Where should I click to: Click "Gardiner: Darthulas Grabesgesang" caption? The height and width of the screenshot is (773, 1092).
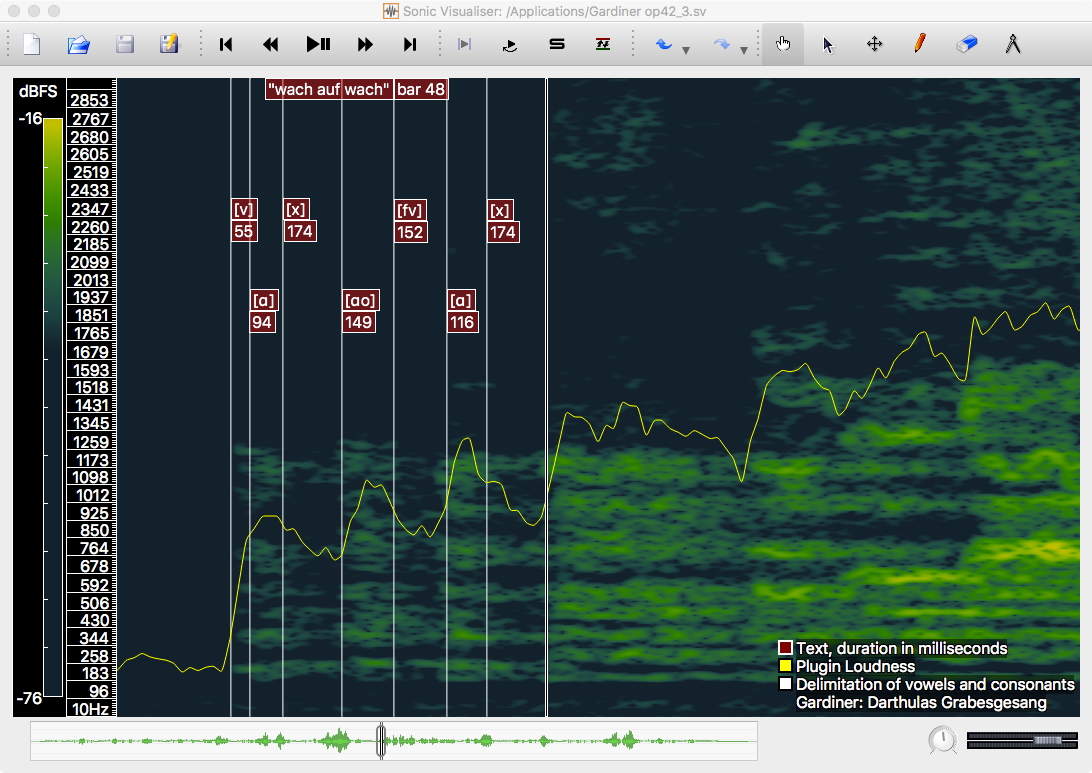921,702
